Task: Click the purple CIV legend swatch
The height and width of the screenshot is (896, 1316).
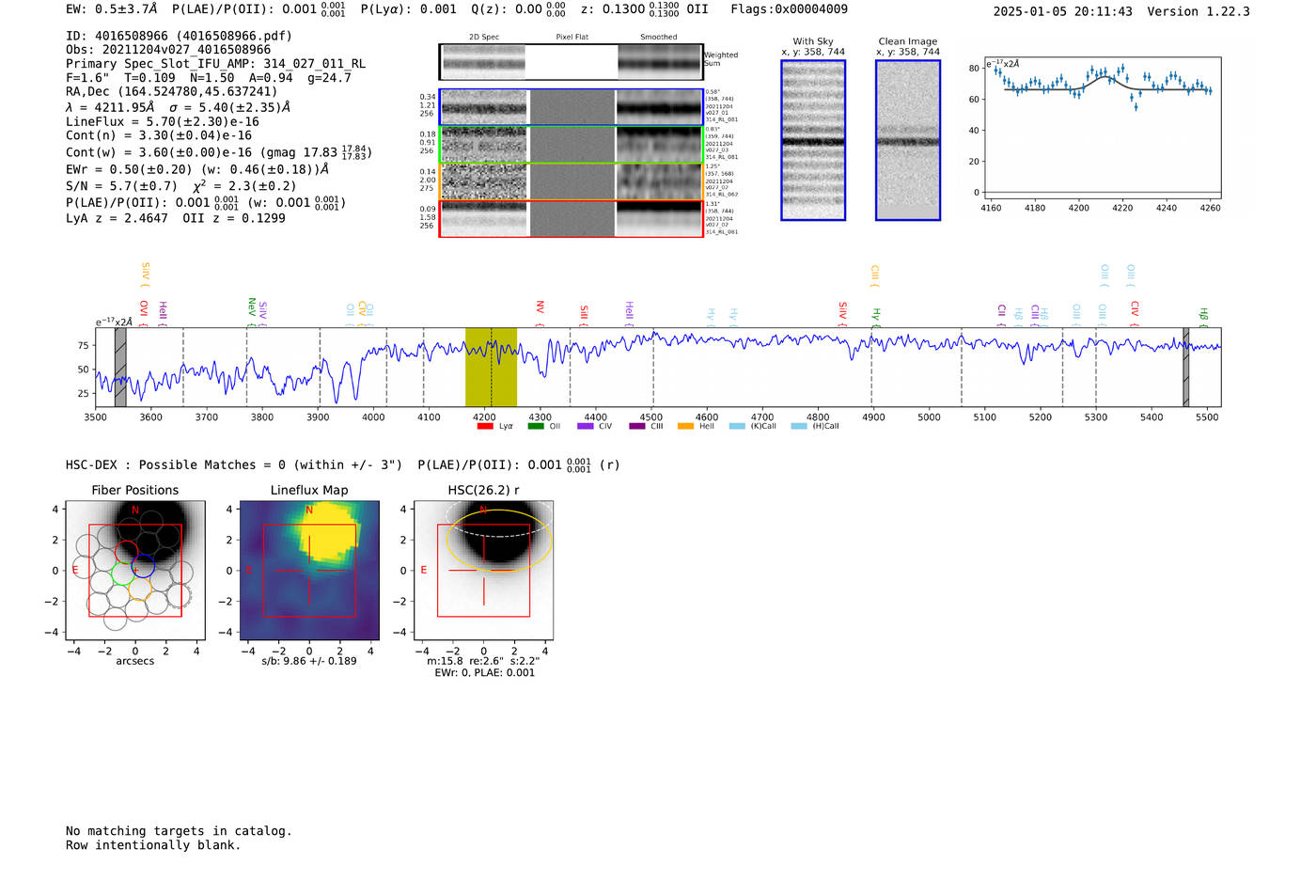Action: point(586,426)
